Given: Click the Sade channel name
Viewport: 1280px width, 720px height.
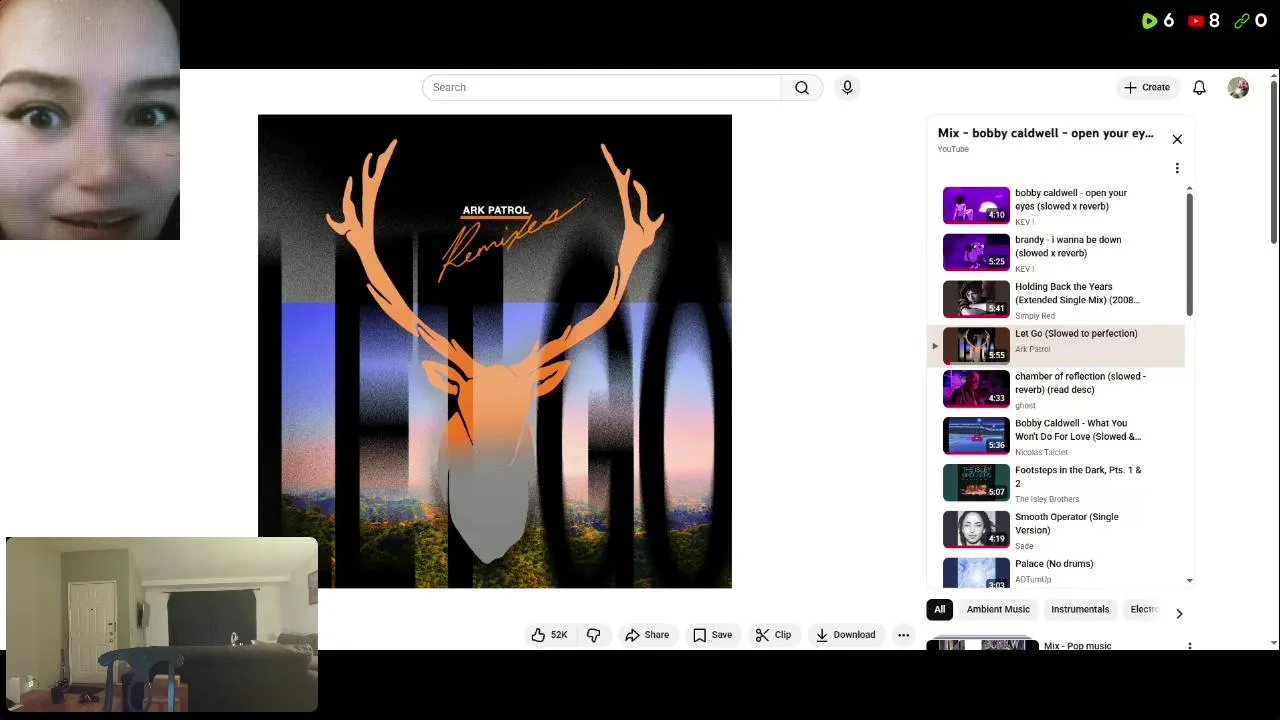Looking at the screenshot, I should (x=1024, y=546).
